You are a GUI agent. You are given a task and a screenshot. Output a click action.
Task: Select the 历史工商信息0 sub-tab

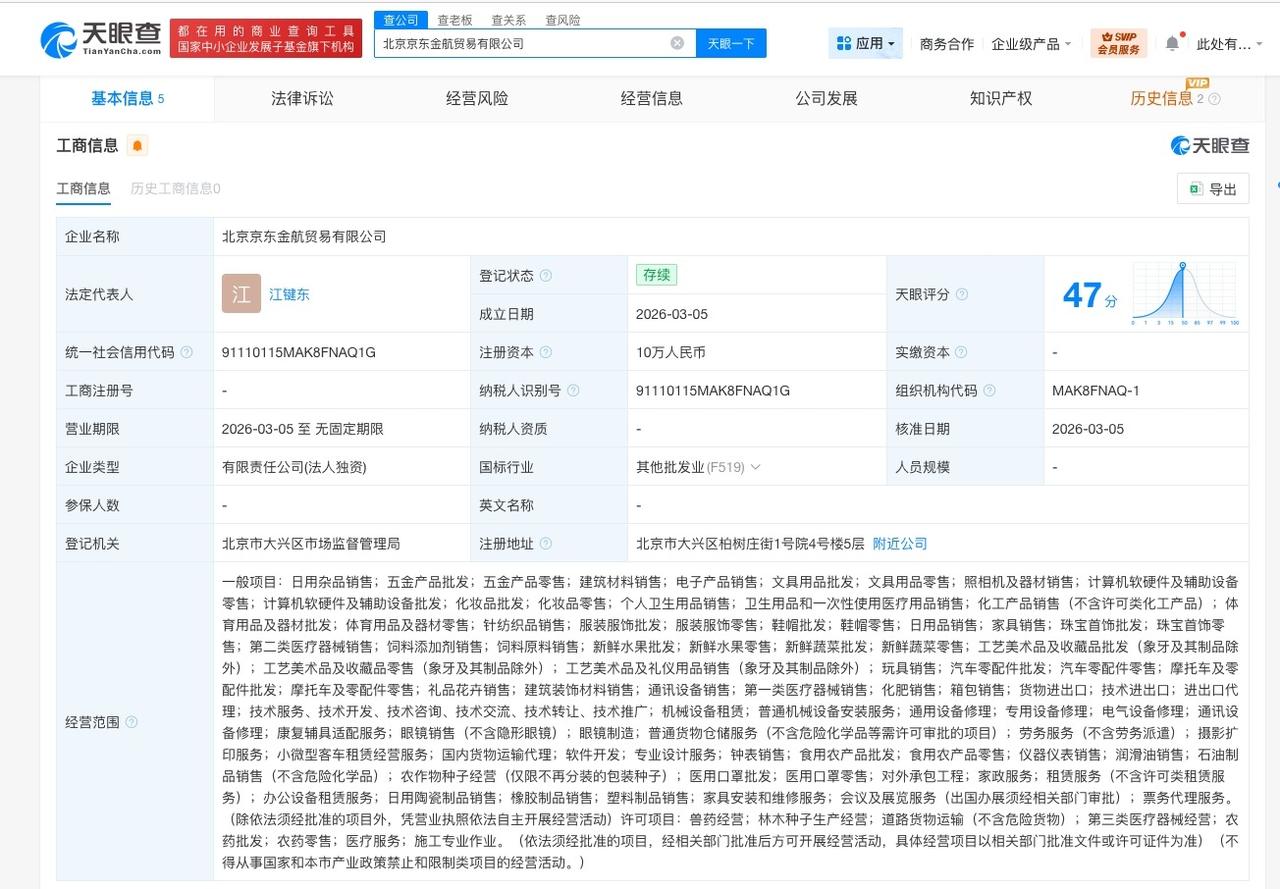point(174,188)
